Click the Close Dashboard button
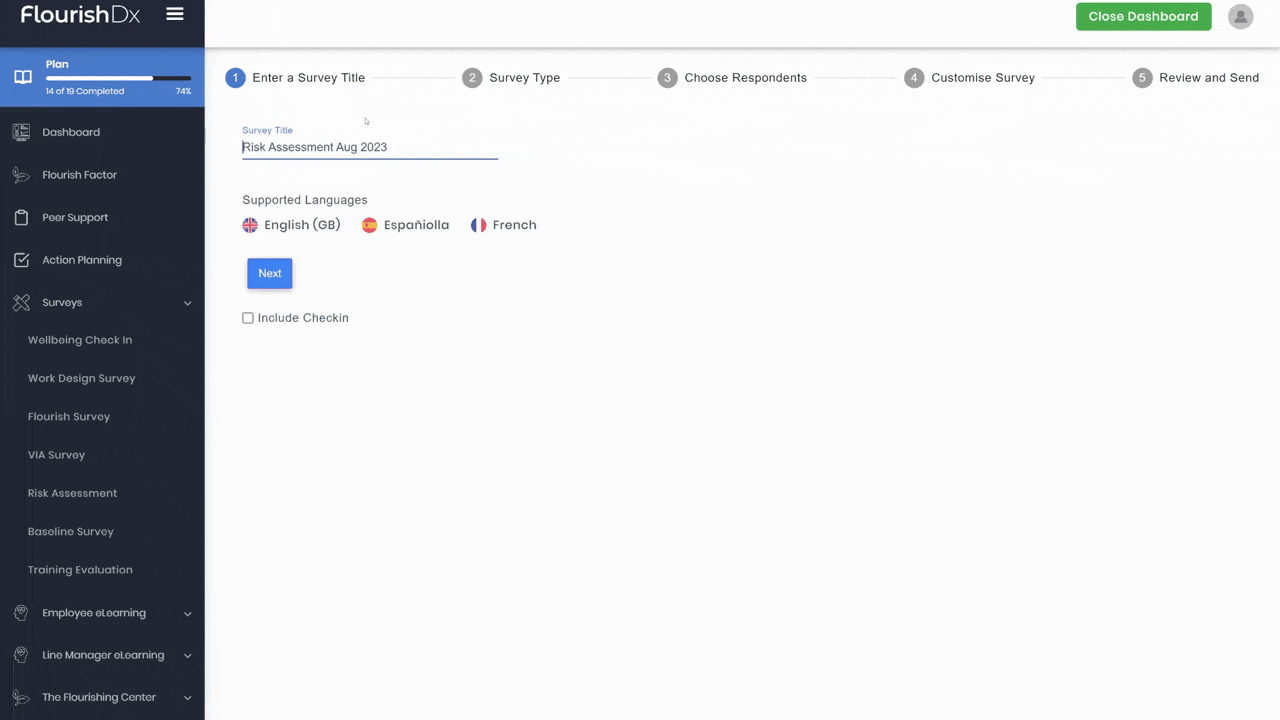This screenshot has width=1280, height=720. [x=1143, y=16]
